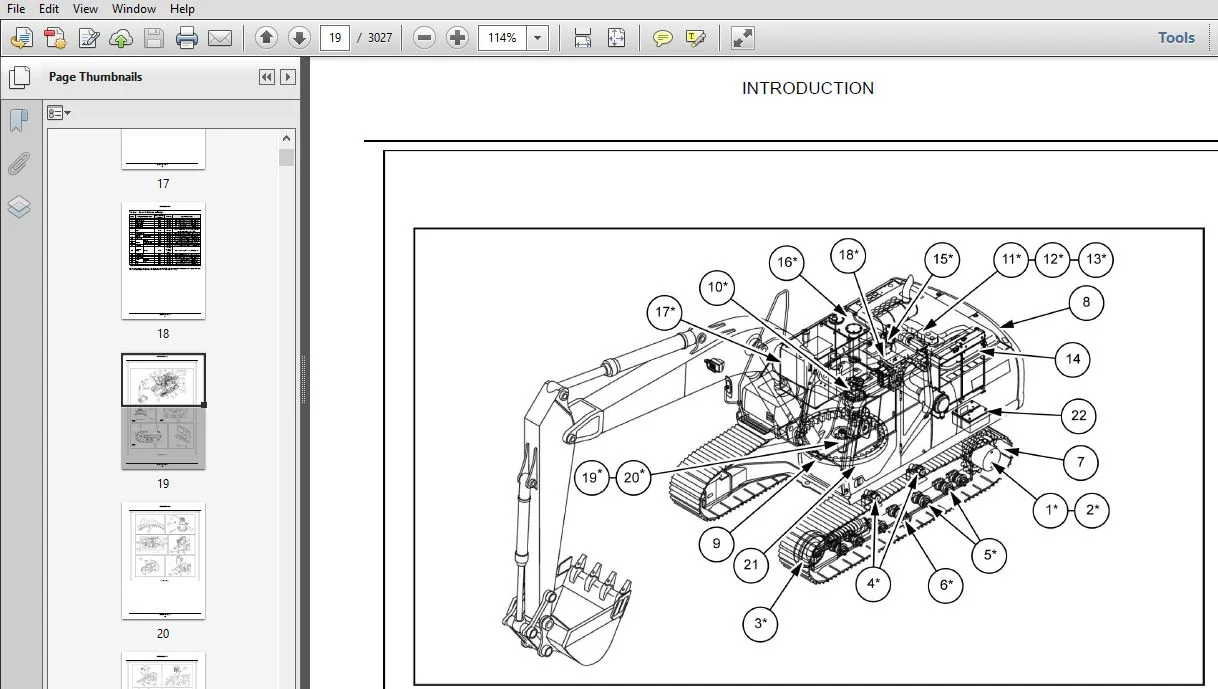The image size is (1218, 689).
Task: Zoom out with the minus button
Action: point(425,38)
